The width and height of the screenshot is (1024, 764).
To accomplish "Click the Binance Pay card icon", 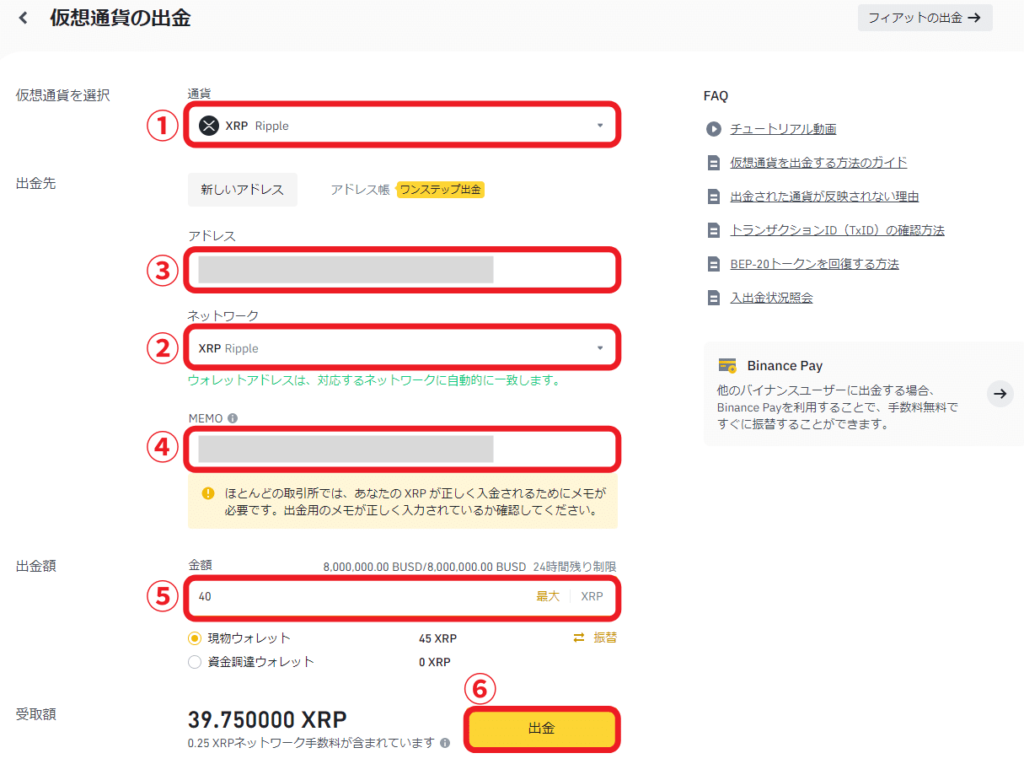I will (x=727, y=366).
